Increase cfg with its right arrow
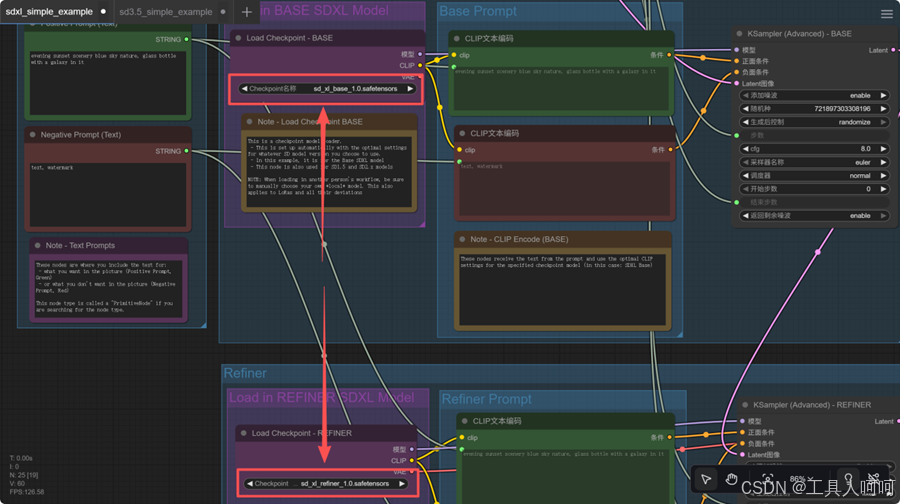Image resolution: width=900 pixels, height=504 pixels. pos(883,149)
